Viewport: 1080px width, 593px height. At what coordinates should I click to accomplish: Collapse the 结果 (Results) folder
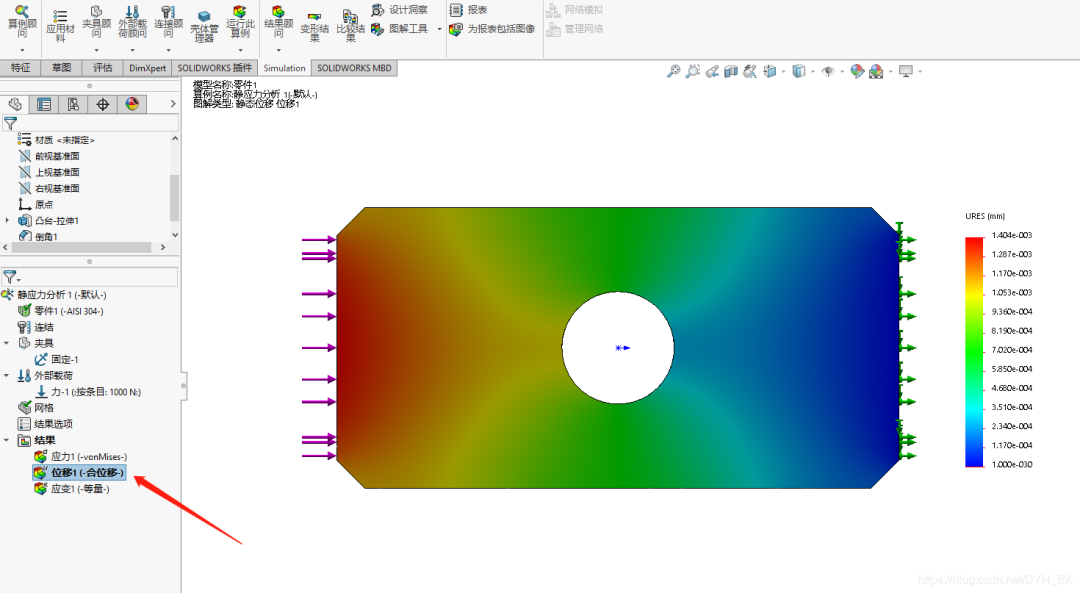pyautogui.click(x=7, y=439)
